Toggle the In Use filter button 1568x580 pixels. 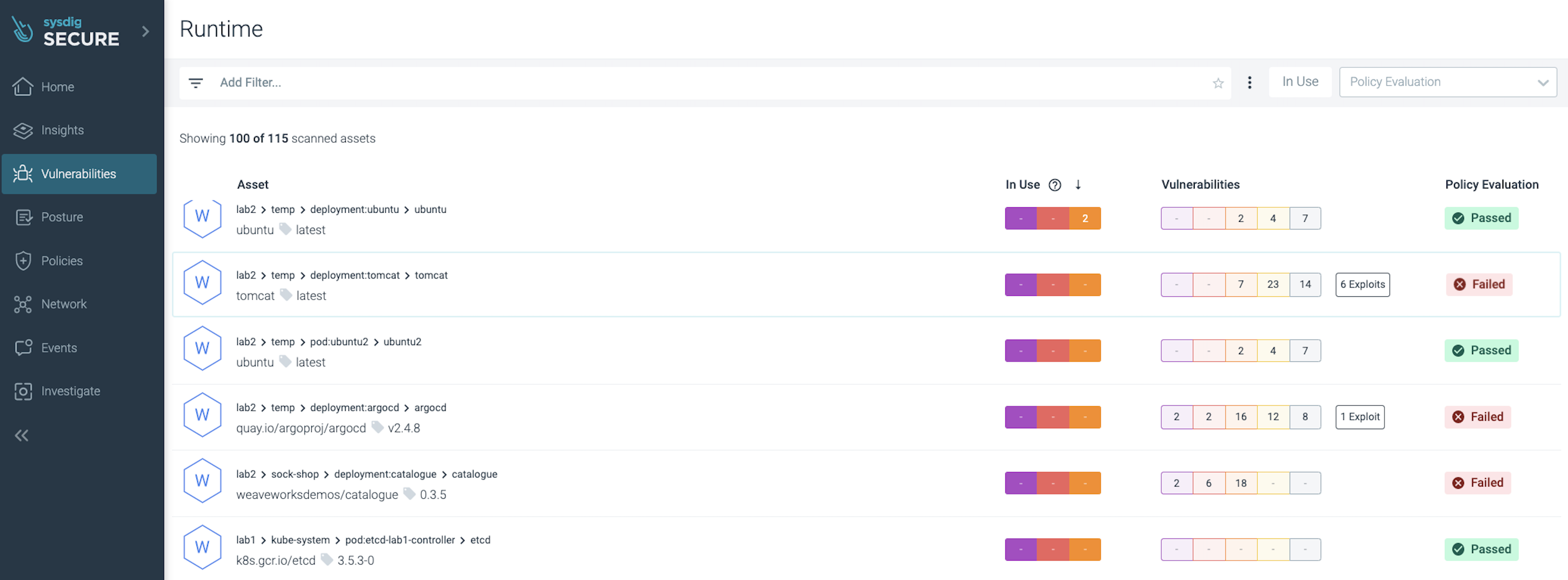tap(1300, 82)
